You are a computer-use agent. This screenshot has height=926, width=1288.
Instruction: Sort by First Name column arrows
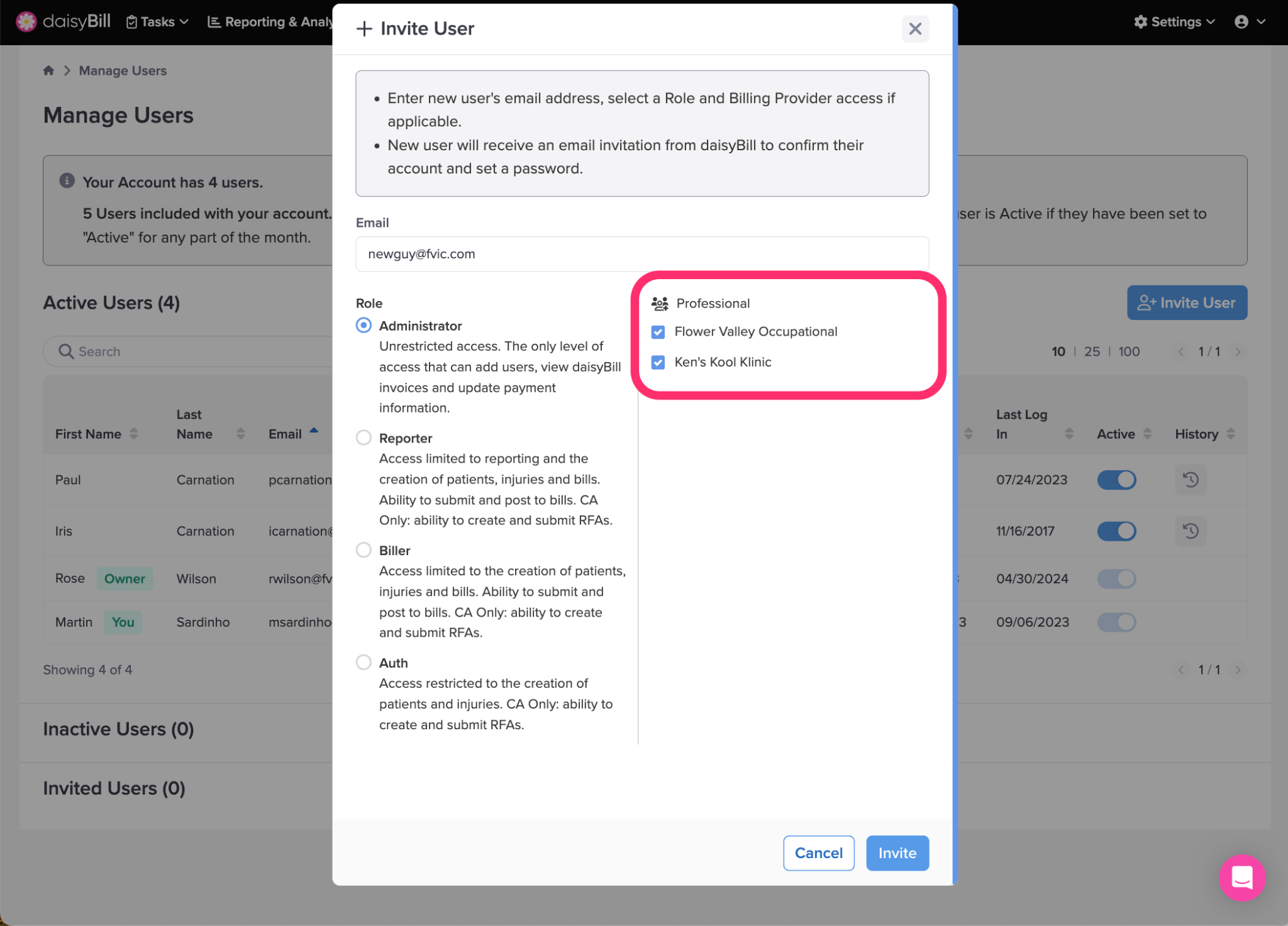(134, 434)
